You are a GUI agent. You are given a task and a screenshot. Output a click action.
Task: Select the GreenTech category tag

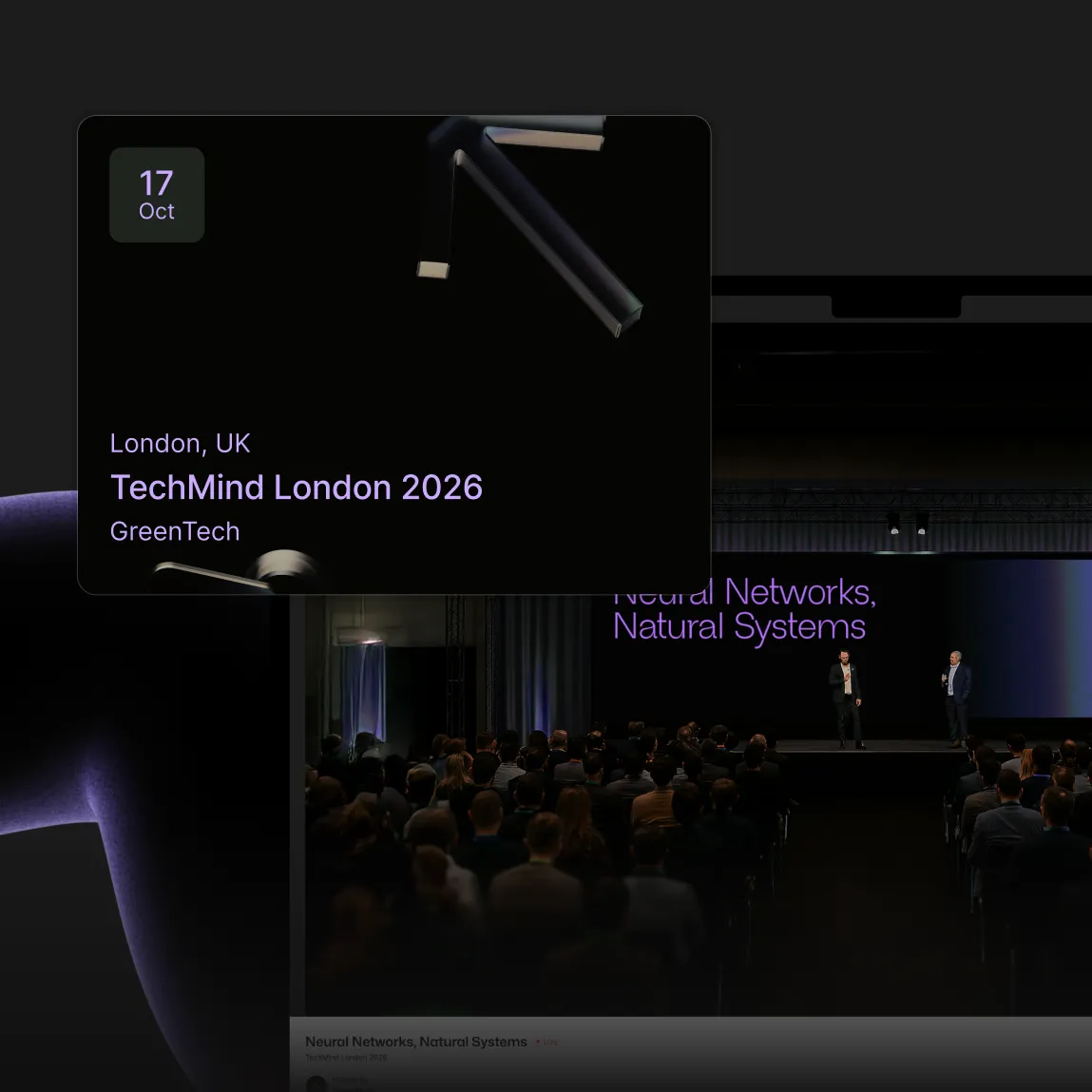point(175,531)
